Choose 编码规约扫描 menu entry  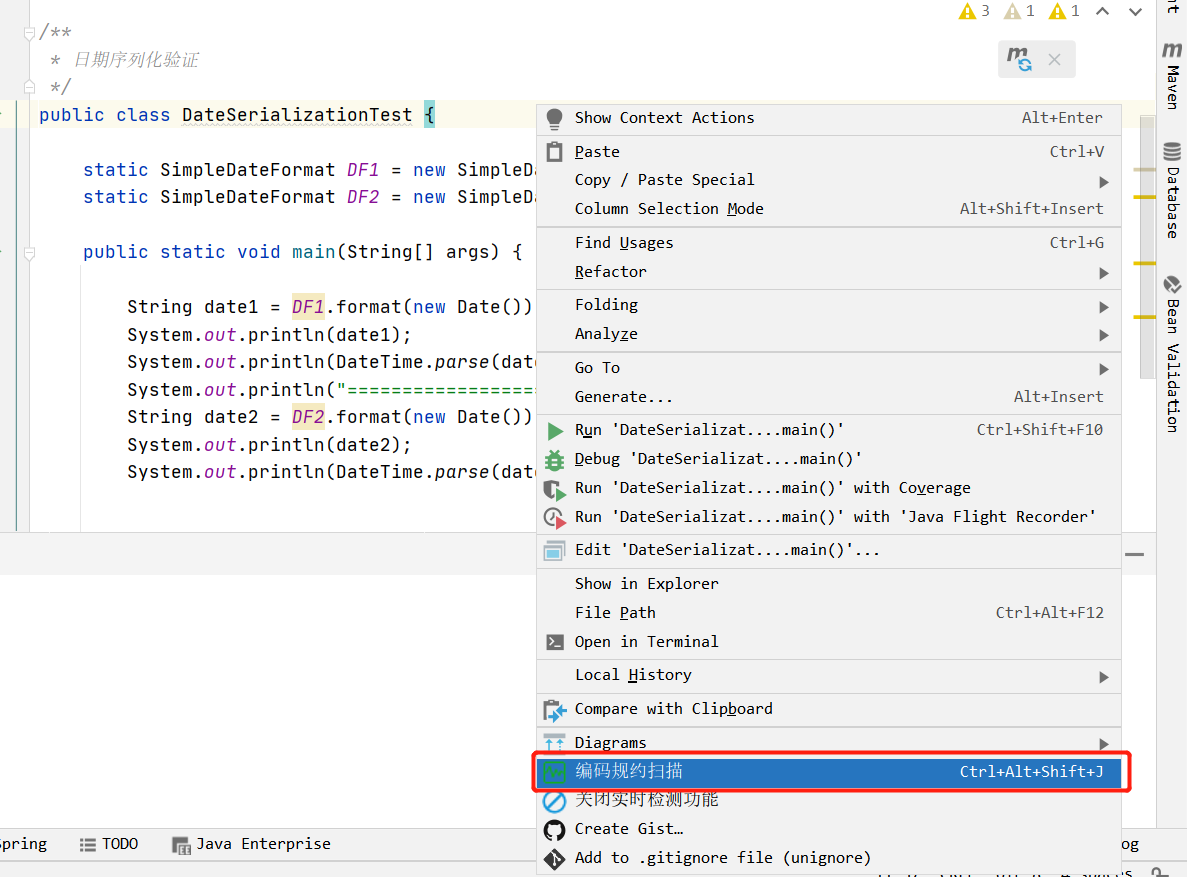pyautogui.click(x=829, y=772)
